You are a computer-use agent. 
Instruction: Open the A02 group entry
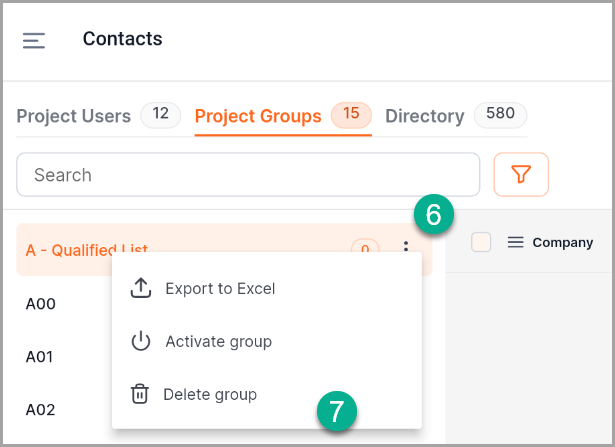tap(41, 410)
